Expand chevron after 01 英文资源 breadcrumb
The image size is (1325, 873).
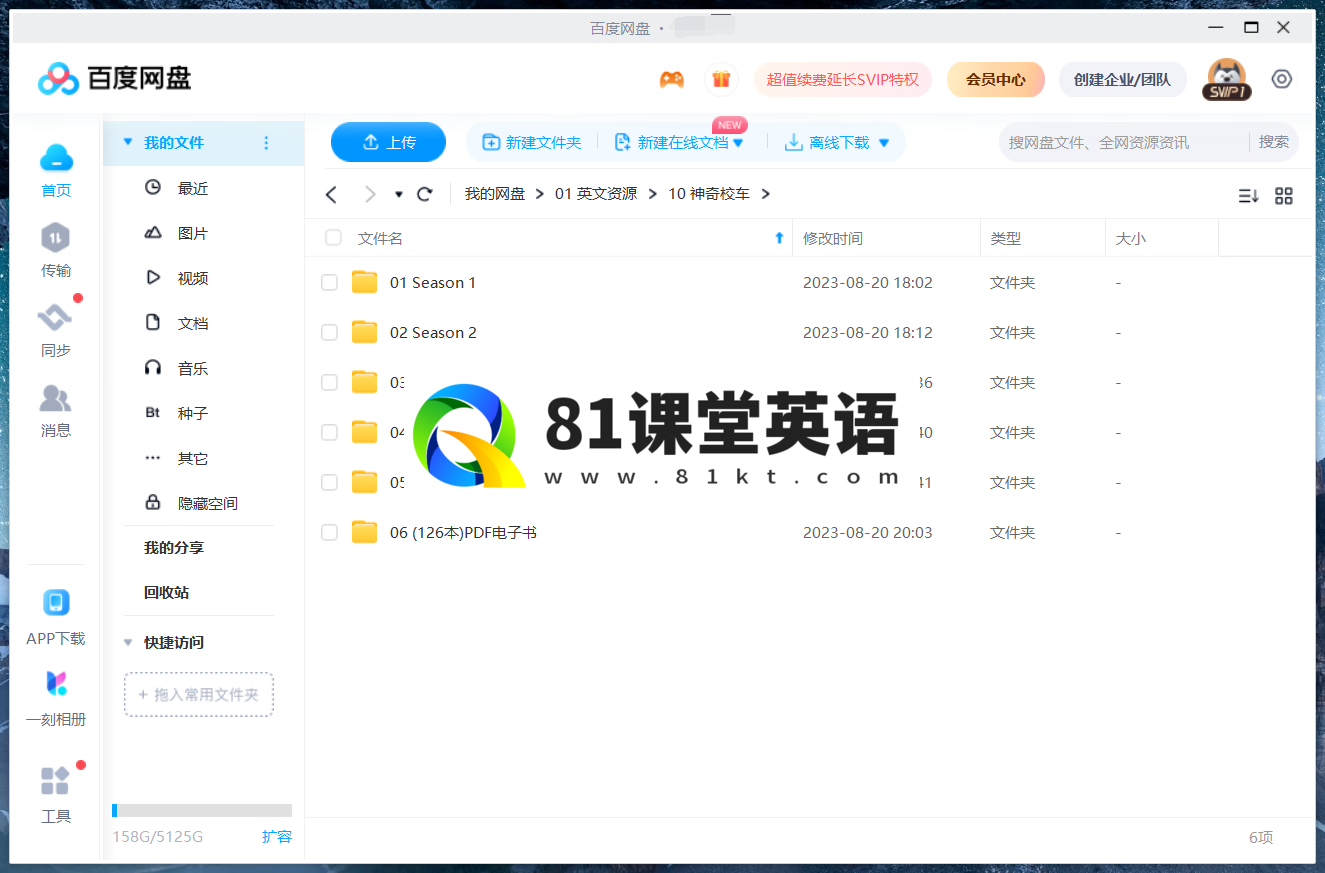coord(653,194)
